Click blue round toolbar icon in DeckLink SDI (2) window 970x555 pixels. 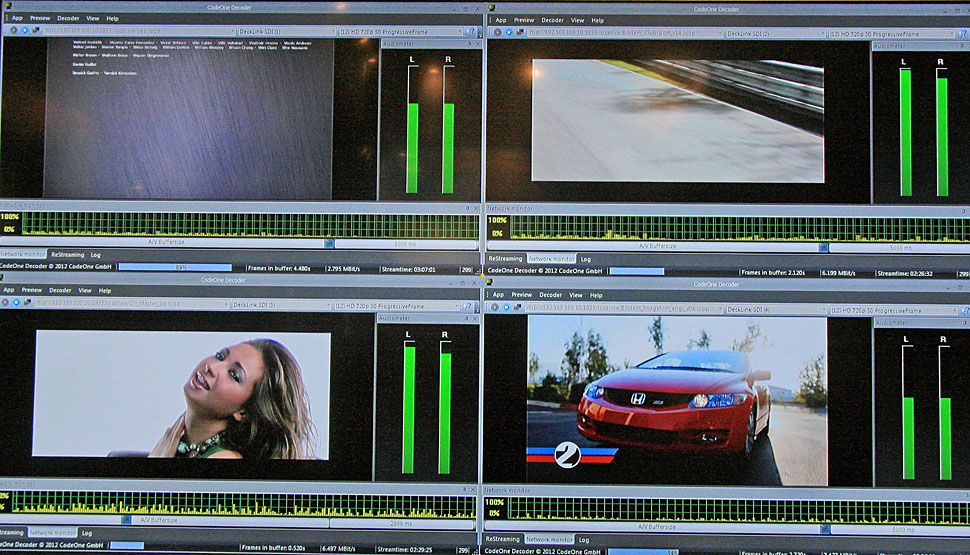click(x=507, y=32)
